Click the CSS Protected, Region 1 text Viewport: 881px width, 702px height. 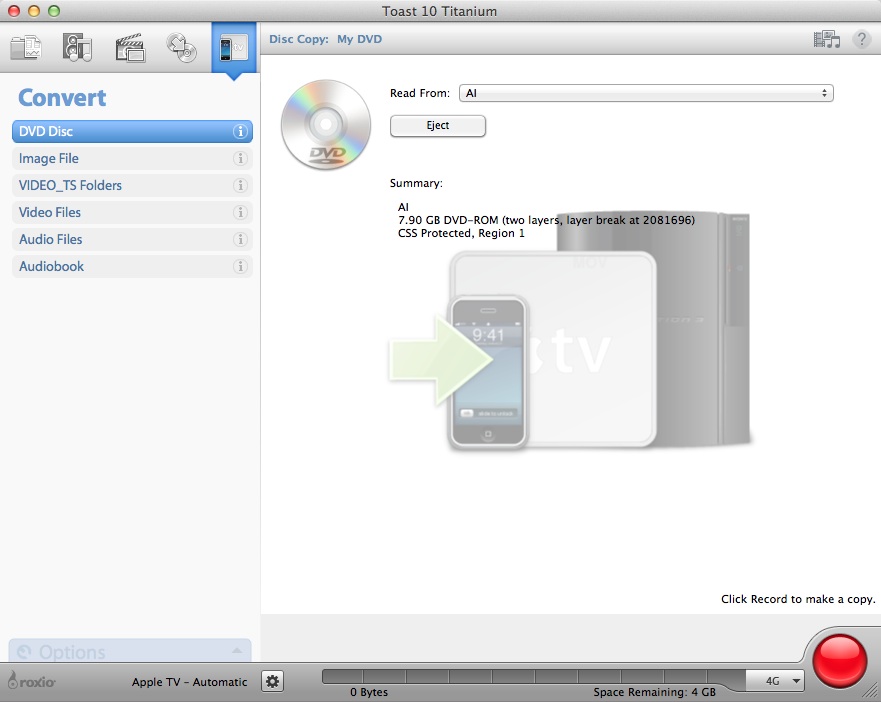point(461,233)
